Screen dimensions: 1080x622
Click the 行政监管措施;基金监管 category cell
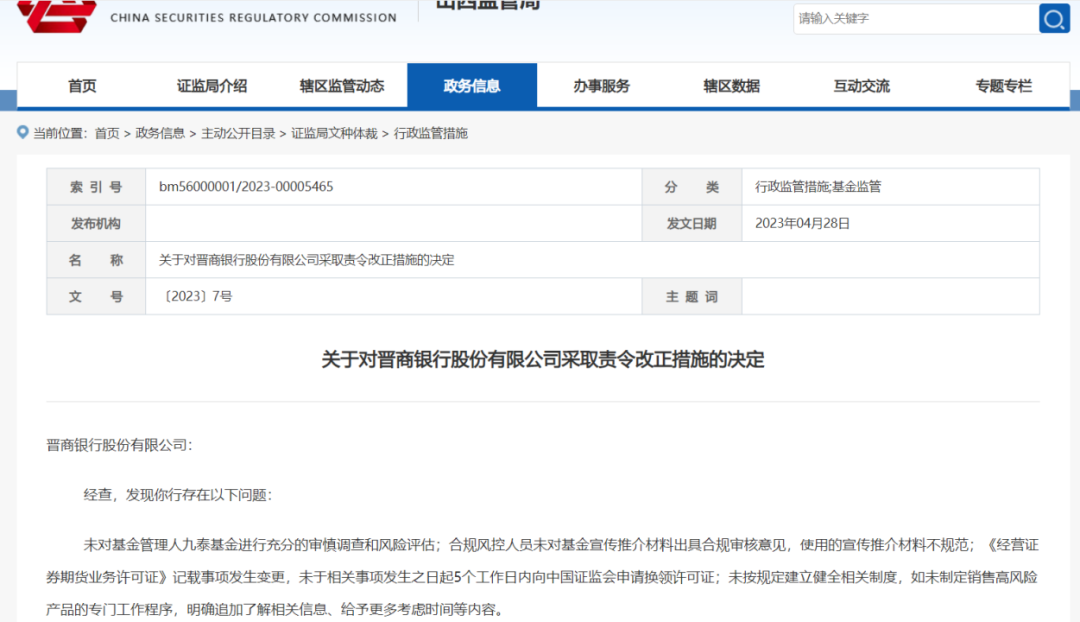(x=891, y=187)
